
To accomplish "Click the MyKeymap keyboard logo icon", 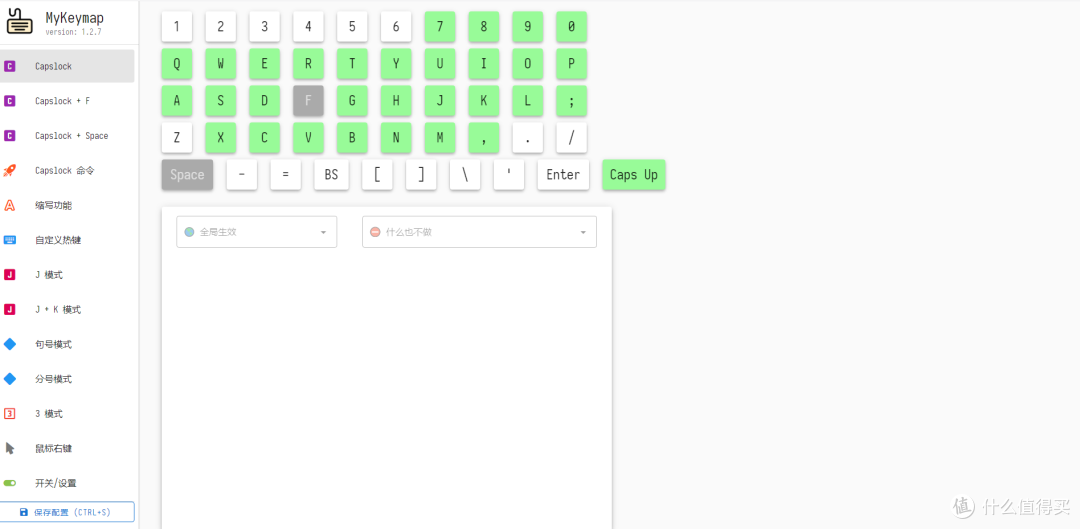I will pos(19,21).
